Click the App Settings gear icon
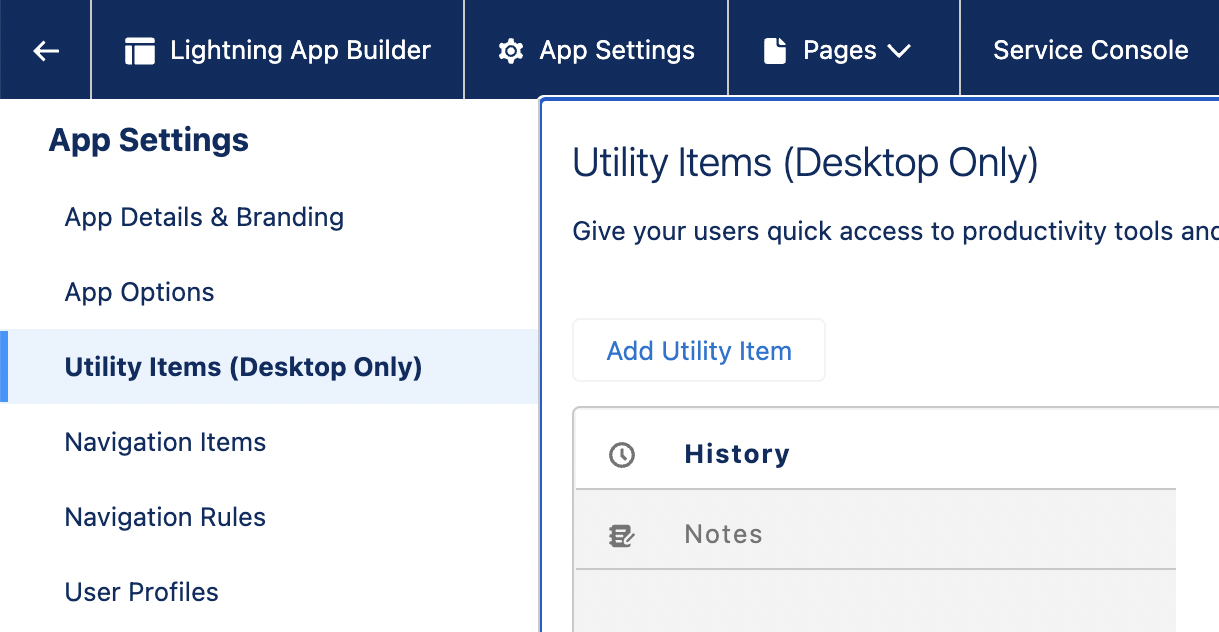1219x632 pixels. pos(511,49)
